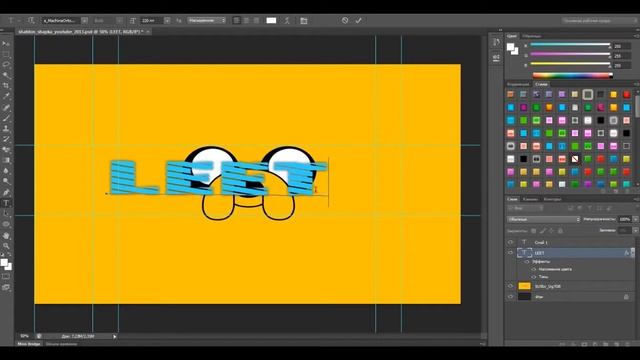This screenshot has width=640, height=360.
Task: Open the collapsed Properties panel icon
Action: [496, 58]
